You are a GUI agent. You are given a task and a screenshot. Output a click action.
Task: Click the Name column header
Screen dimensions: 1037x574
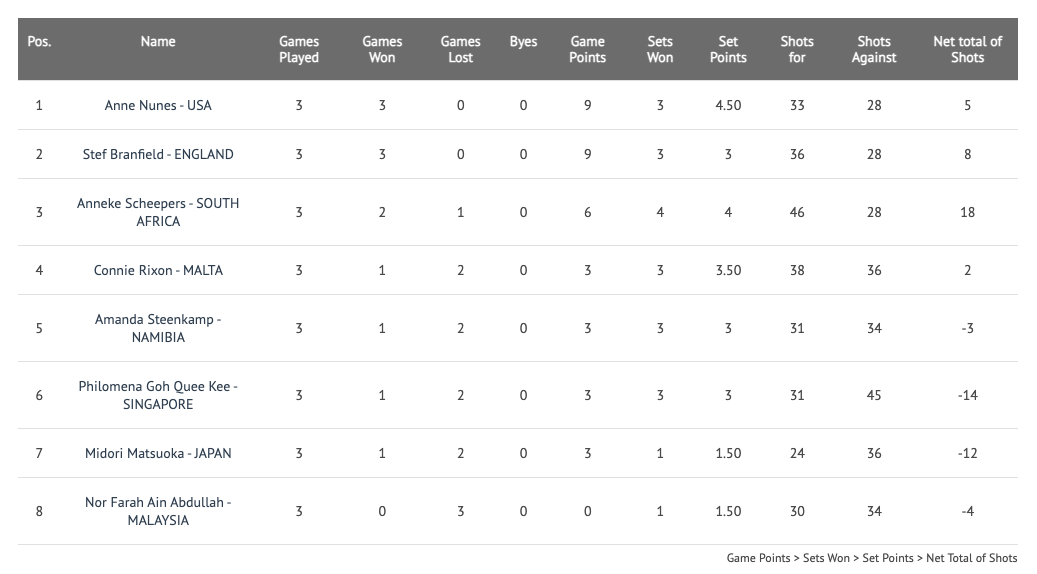tap(158, 42)
